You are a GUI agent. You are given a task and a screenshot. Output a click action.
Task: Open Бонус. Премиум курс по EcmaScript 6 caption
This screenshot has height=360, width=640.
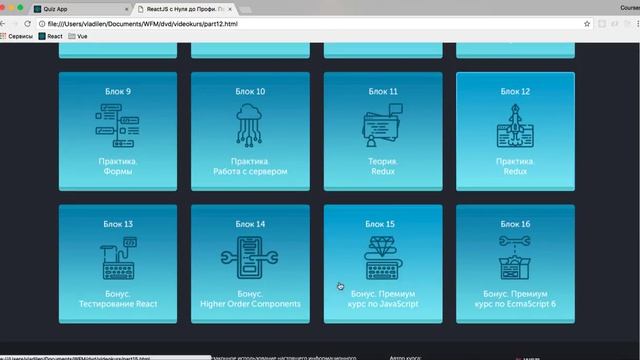click(x=515, y=299)
